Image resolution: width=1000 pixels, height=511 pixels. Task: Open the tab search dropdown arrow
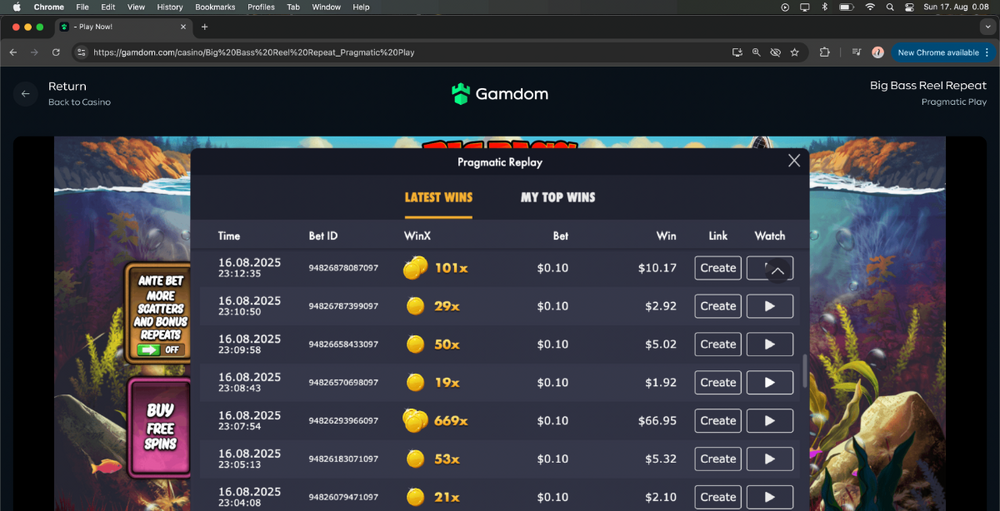pos(986,27)
